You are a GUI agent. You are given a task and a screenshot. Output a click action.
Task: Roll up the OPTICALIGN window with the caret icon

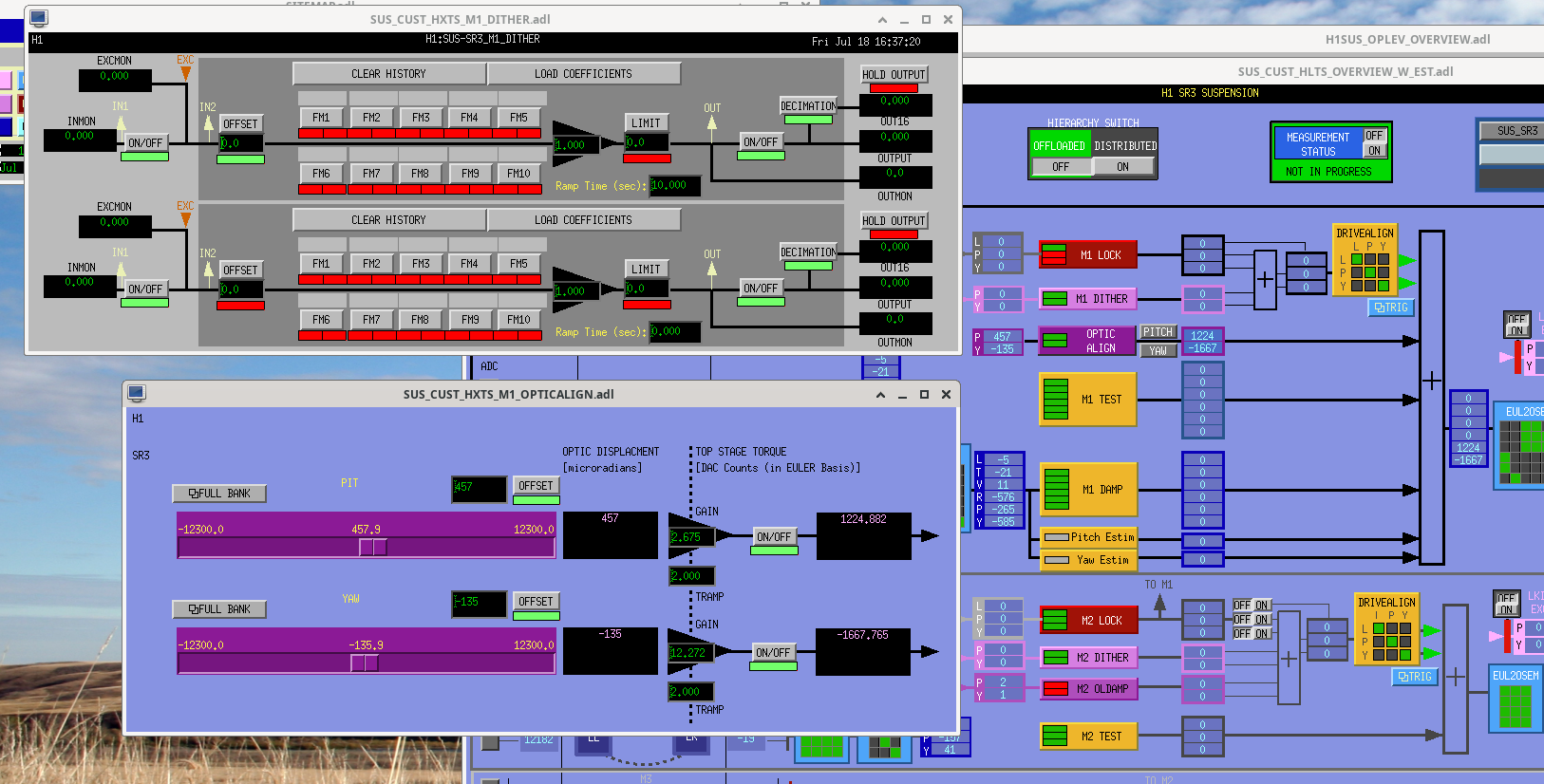880,394
